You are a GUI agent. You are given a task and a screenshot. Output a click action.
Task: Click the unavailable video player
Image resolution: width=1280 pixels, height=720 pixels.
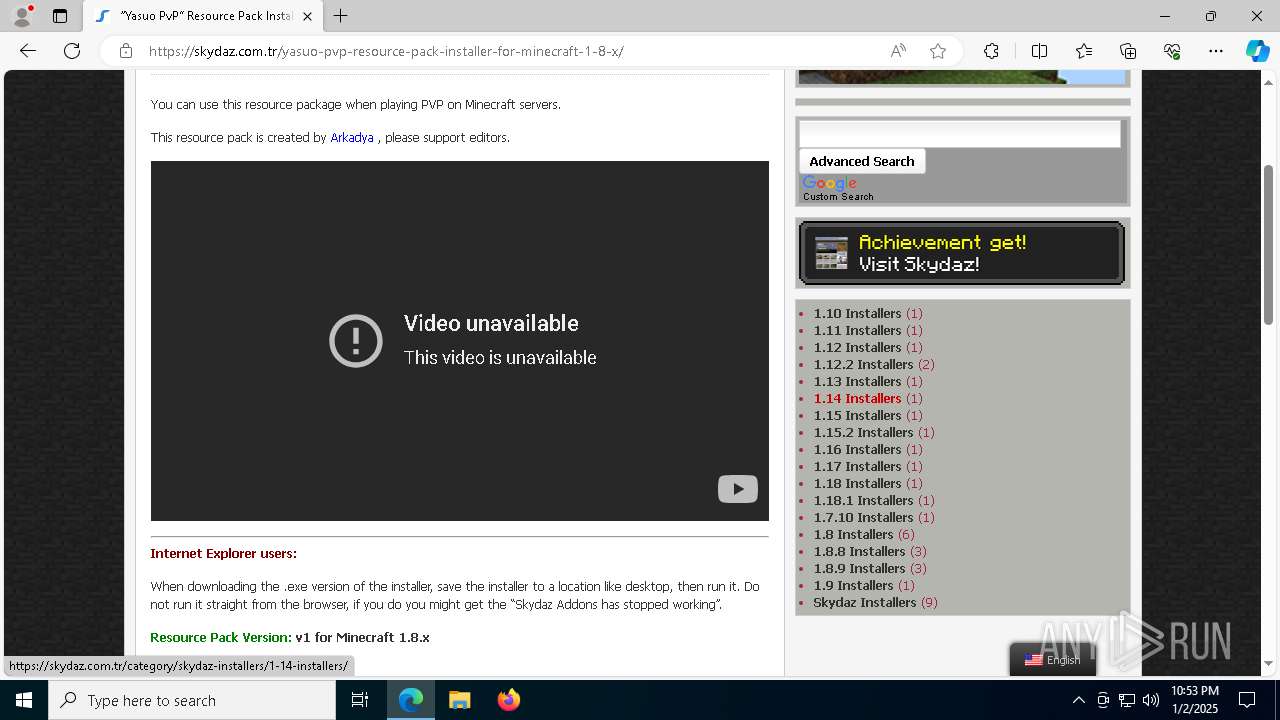coord(460,341)
